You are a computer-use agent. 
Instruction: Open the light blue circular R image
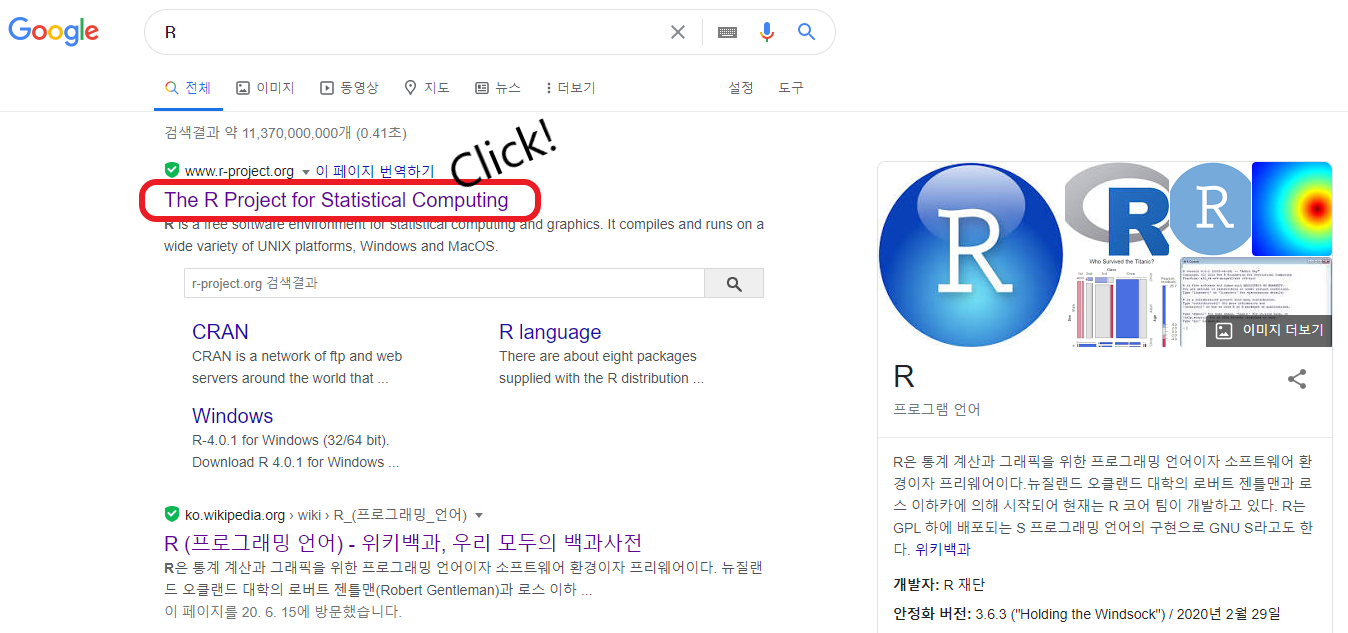[1213, 208]
